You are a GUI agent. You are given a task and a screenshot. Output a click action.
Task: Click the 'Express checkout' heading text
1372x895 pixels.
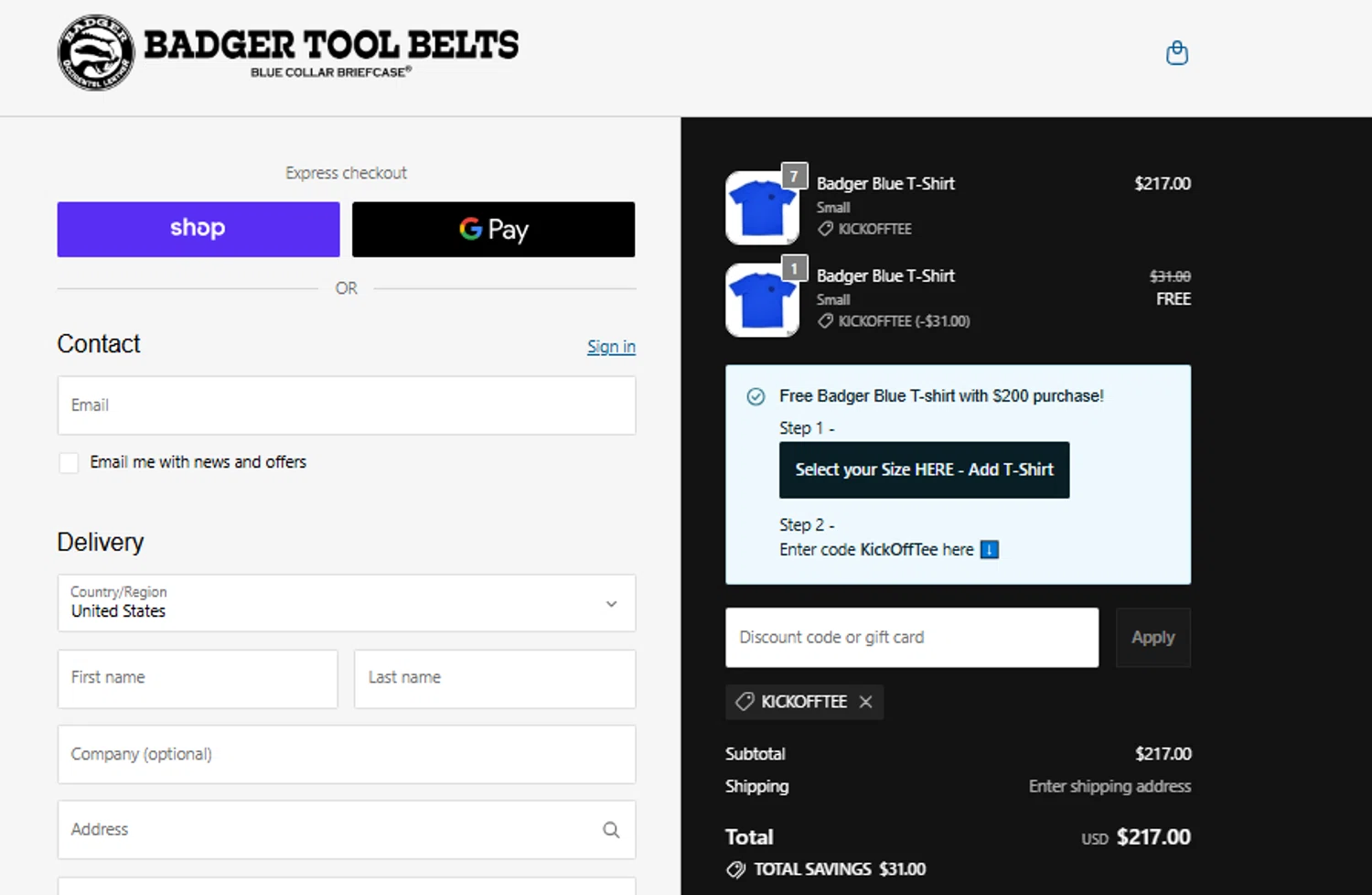click(x=346, y=173)
